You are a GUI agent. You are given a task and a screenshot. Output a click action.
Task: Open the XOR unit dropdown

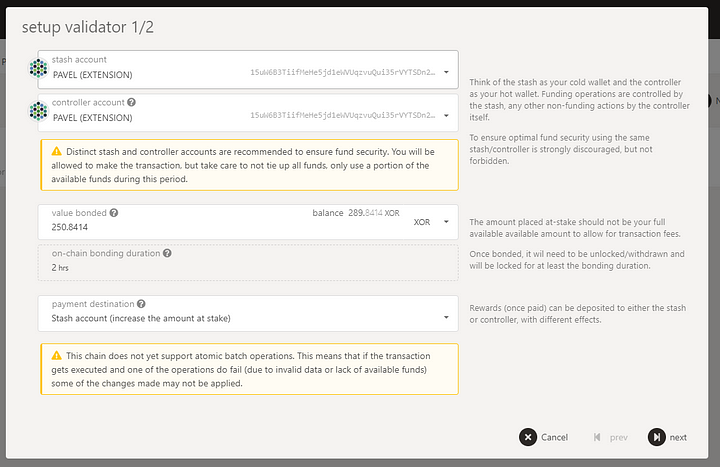coord(446,222)
